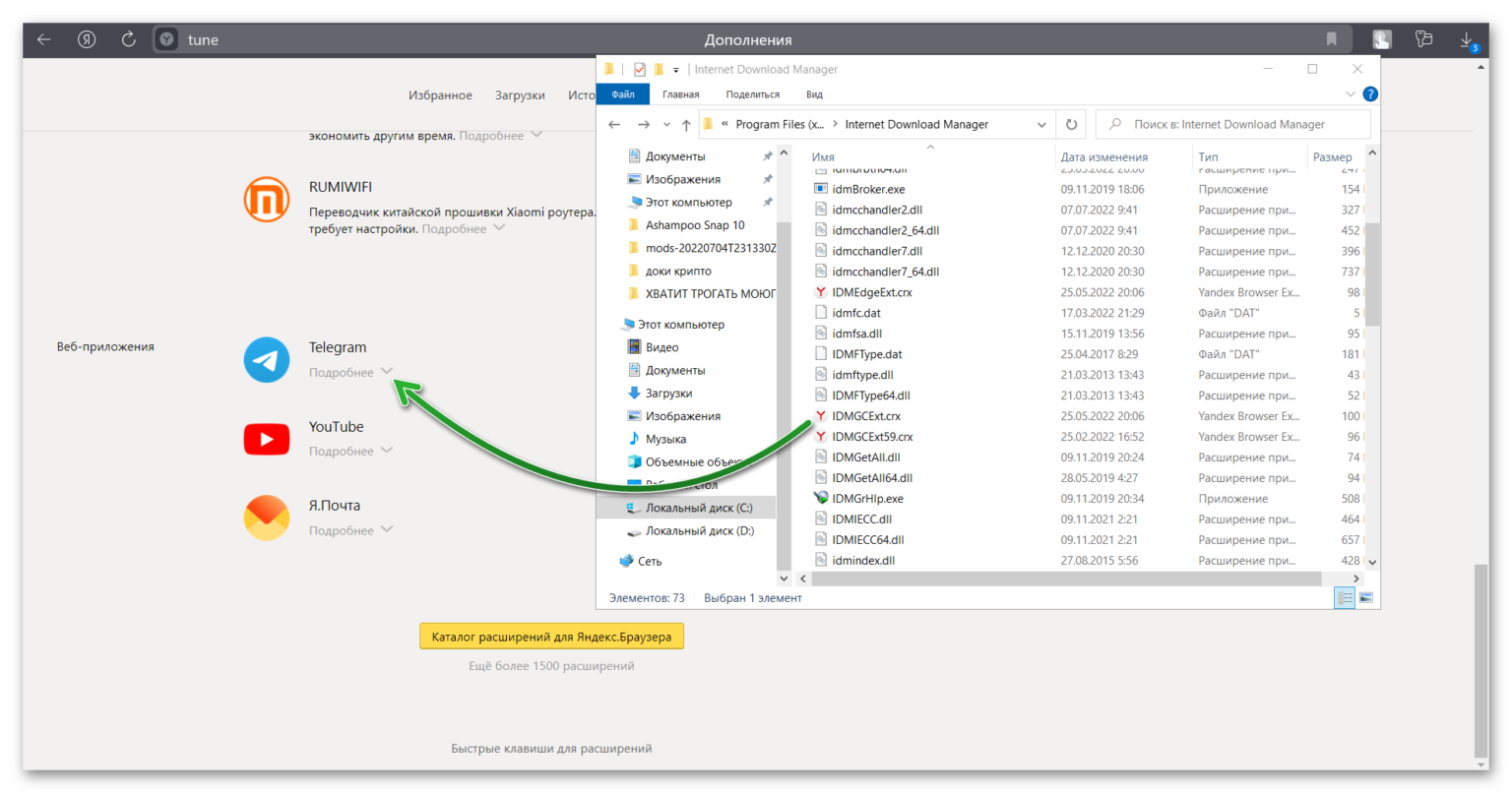Switch to large icons view layout
1512x793 pixels.
(x=1366, y=597)
